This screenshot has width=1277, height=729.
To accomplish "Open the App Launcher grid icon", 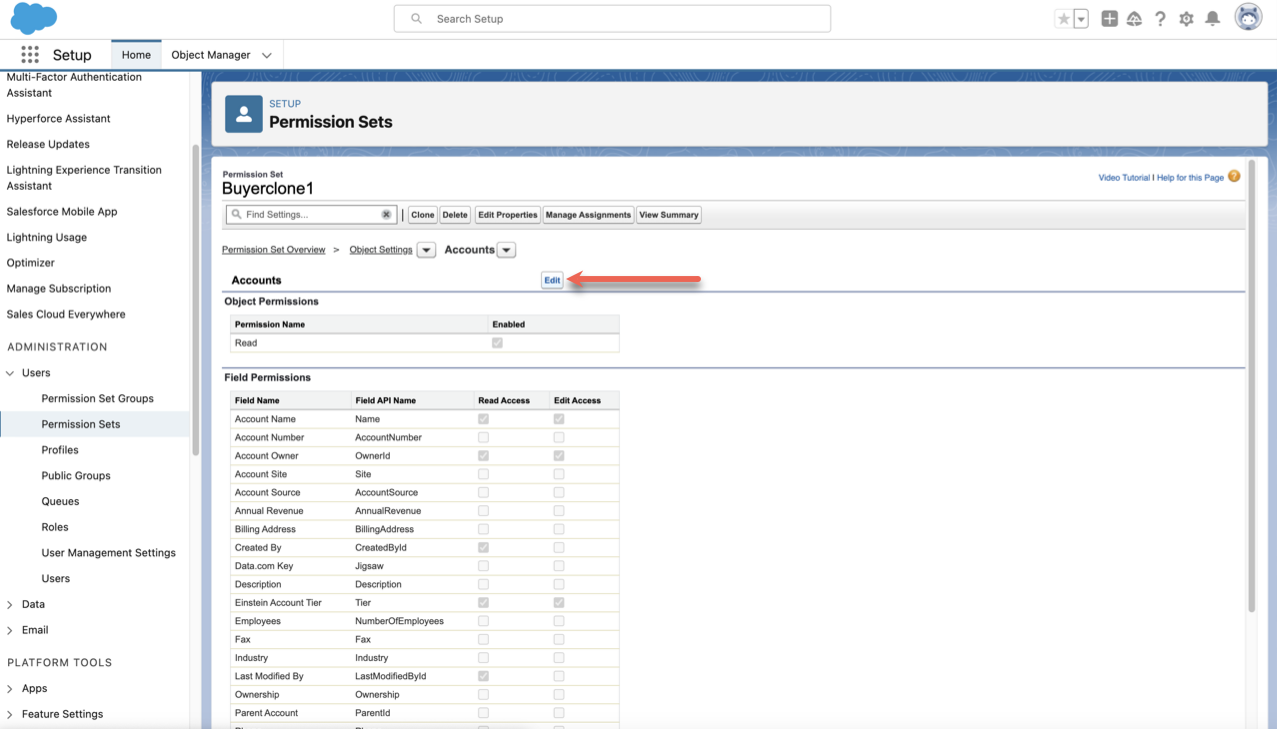I will pos(30,55).
